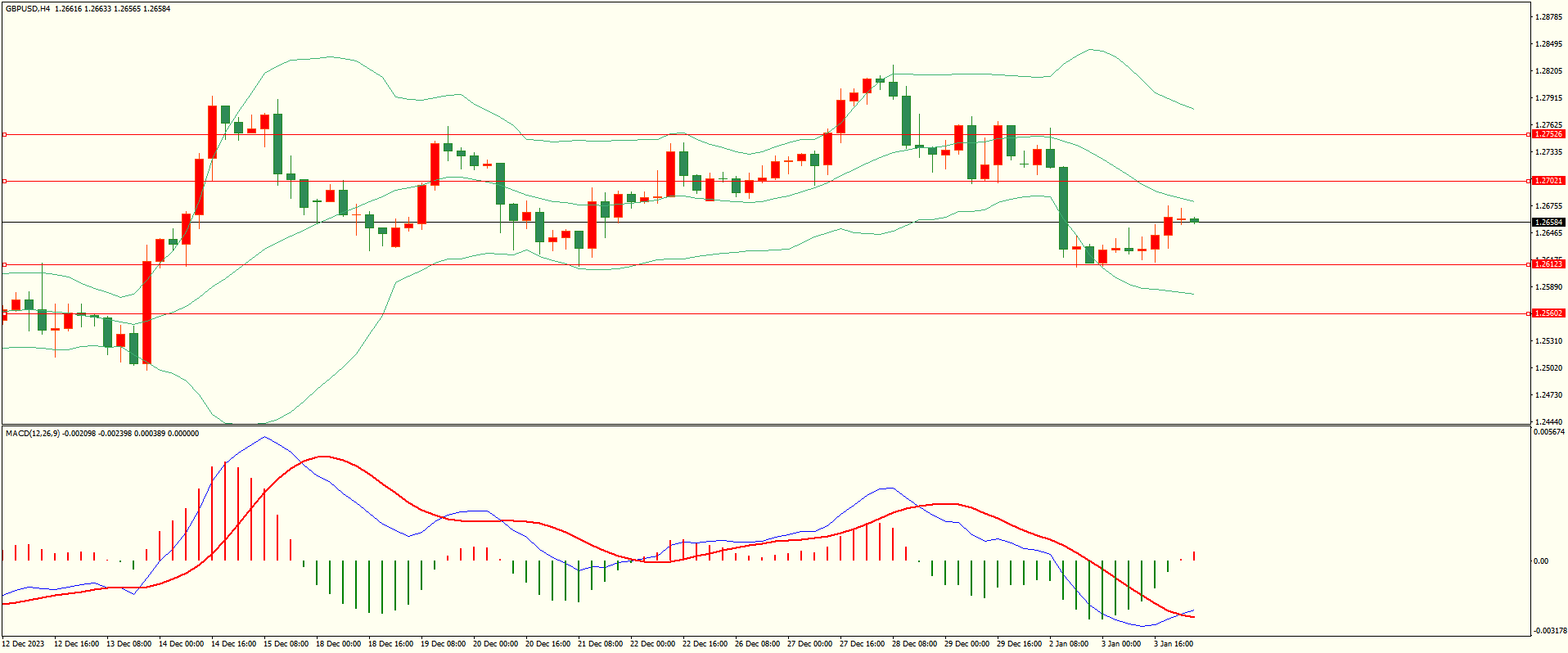Click the 1.24440 value on price scale
This screenshot has width=1568, height=653.
tap(1548, 422)
